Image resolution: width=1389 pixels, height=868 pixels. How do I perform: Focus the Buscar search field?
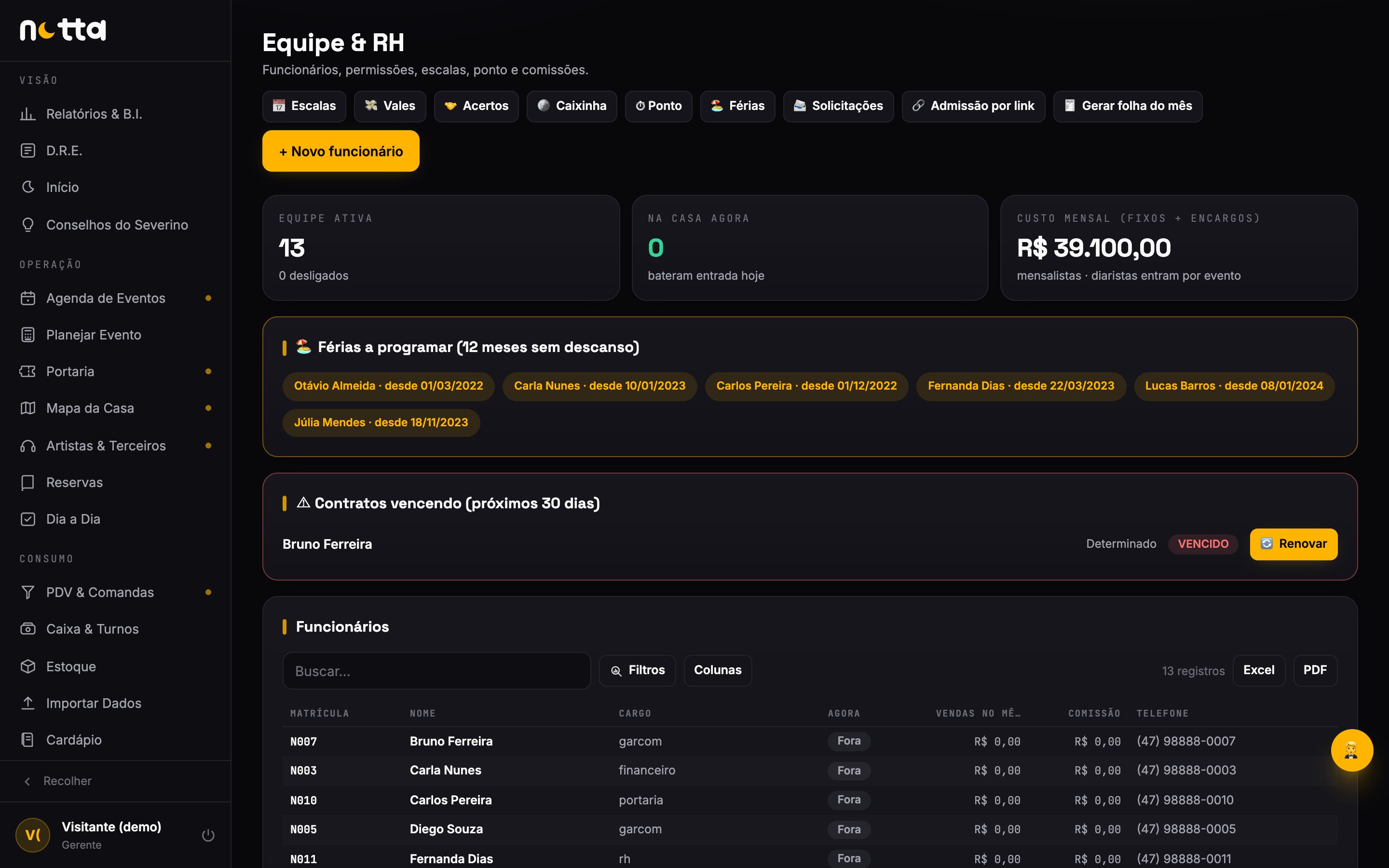coord(436,670)
